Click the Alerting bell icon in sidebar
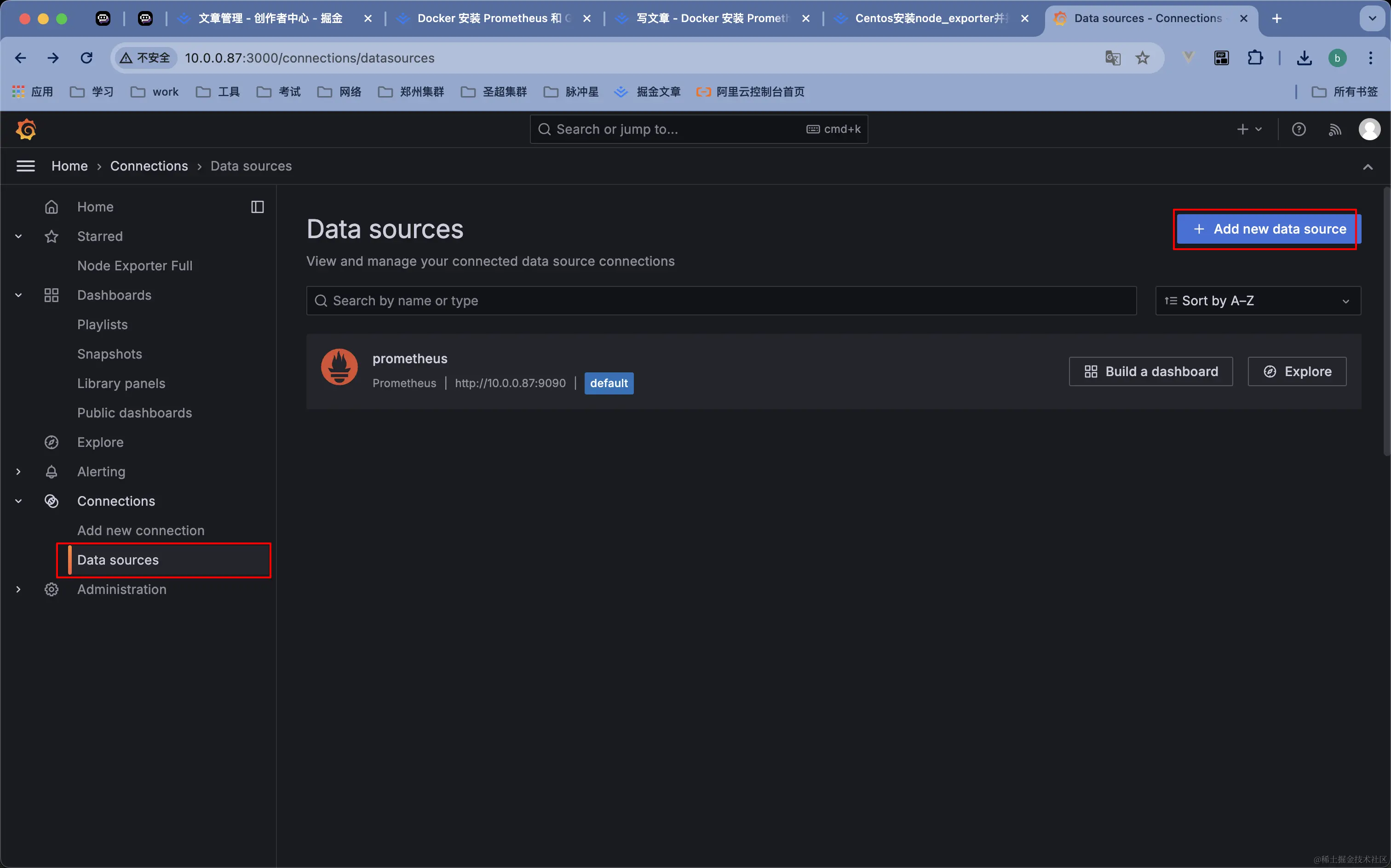Image resolution: width=1391 pixels, height=868 pixels. (x=52, y=471)
